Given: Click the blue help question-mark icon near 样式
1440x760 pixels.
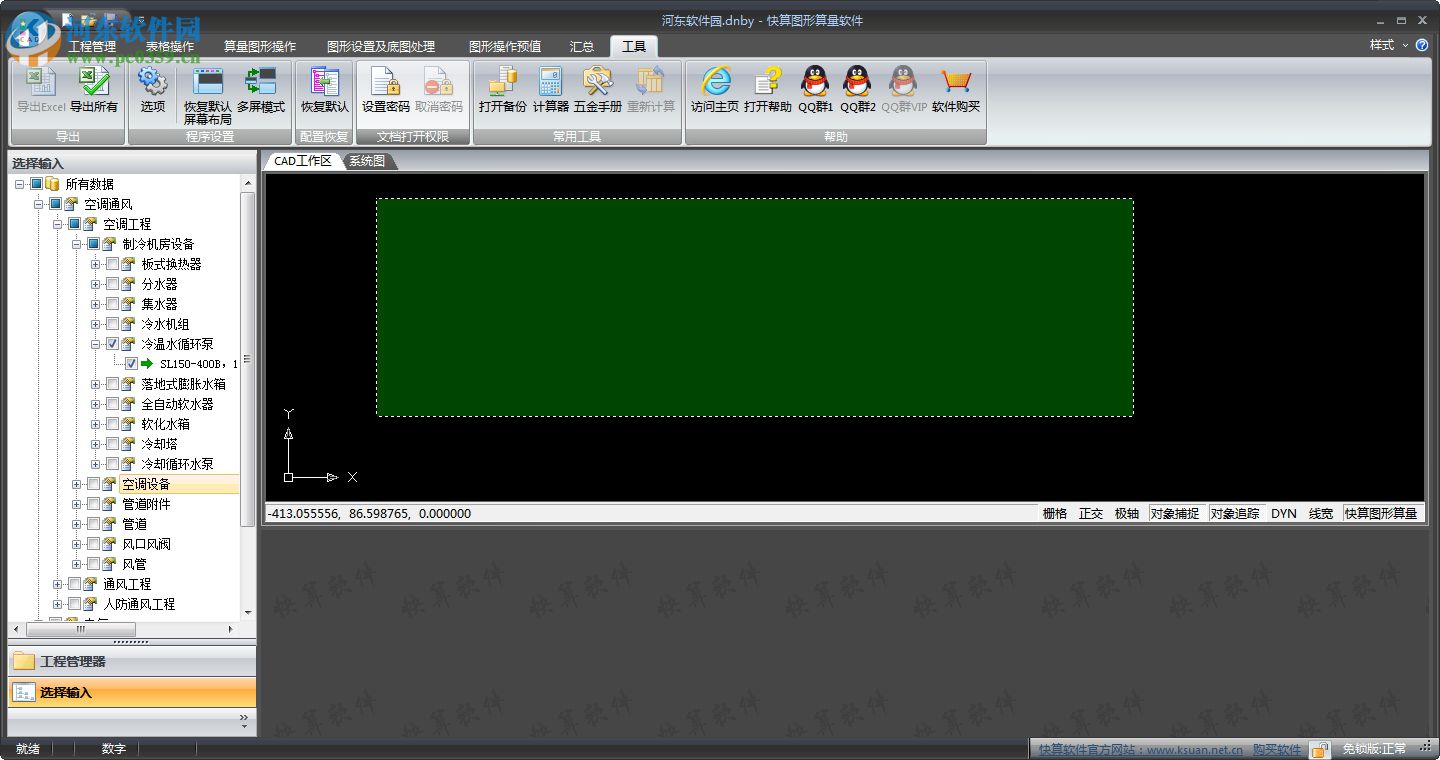Looking at the screenshot, I should click(1422, 45).
